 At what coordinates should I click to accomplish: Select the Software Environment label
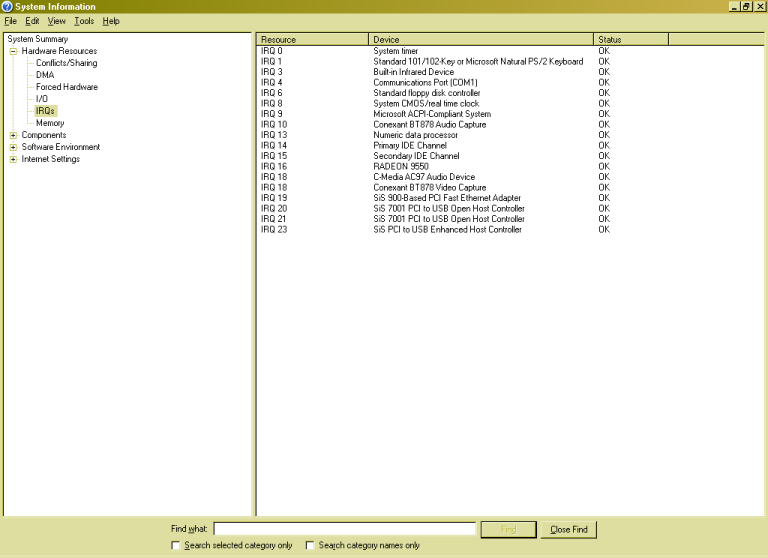tap(61, 147)
